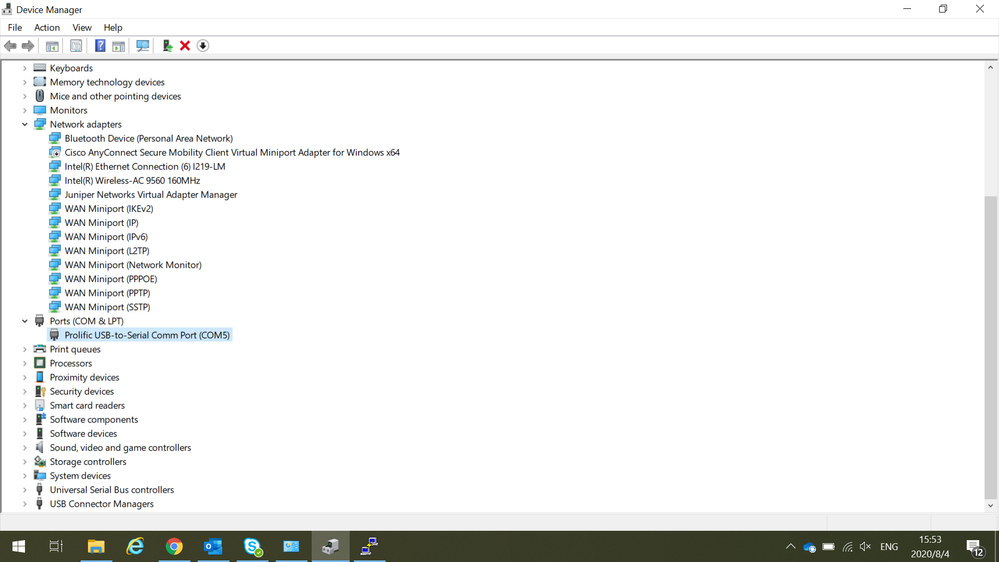The width and height of the screenshot is (999, 562).
Task: Open the Action menu
Action: pyautogui.click(x=47, y=27)
